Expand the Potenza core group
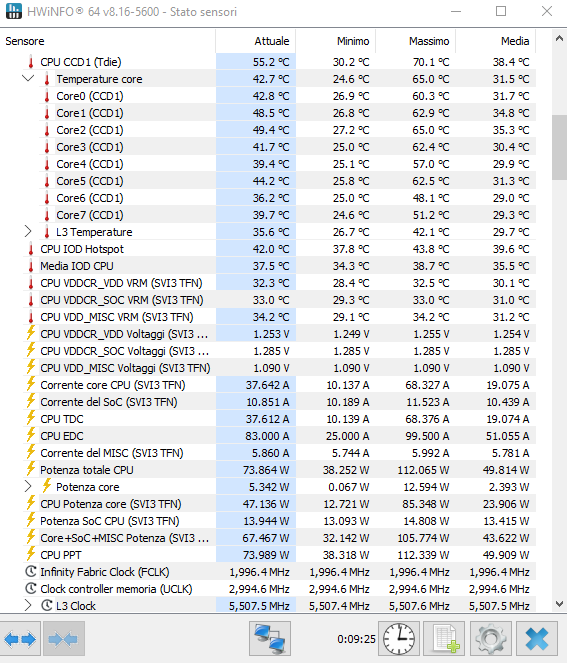This screenshot has width=567, height=663. (28, 487)
